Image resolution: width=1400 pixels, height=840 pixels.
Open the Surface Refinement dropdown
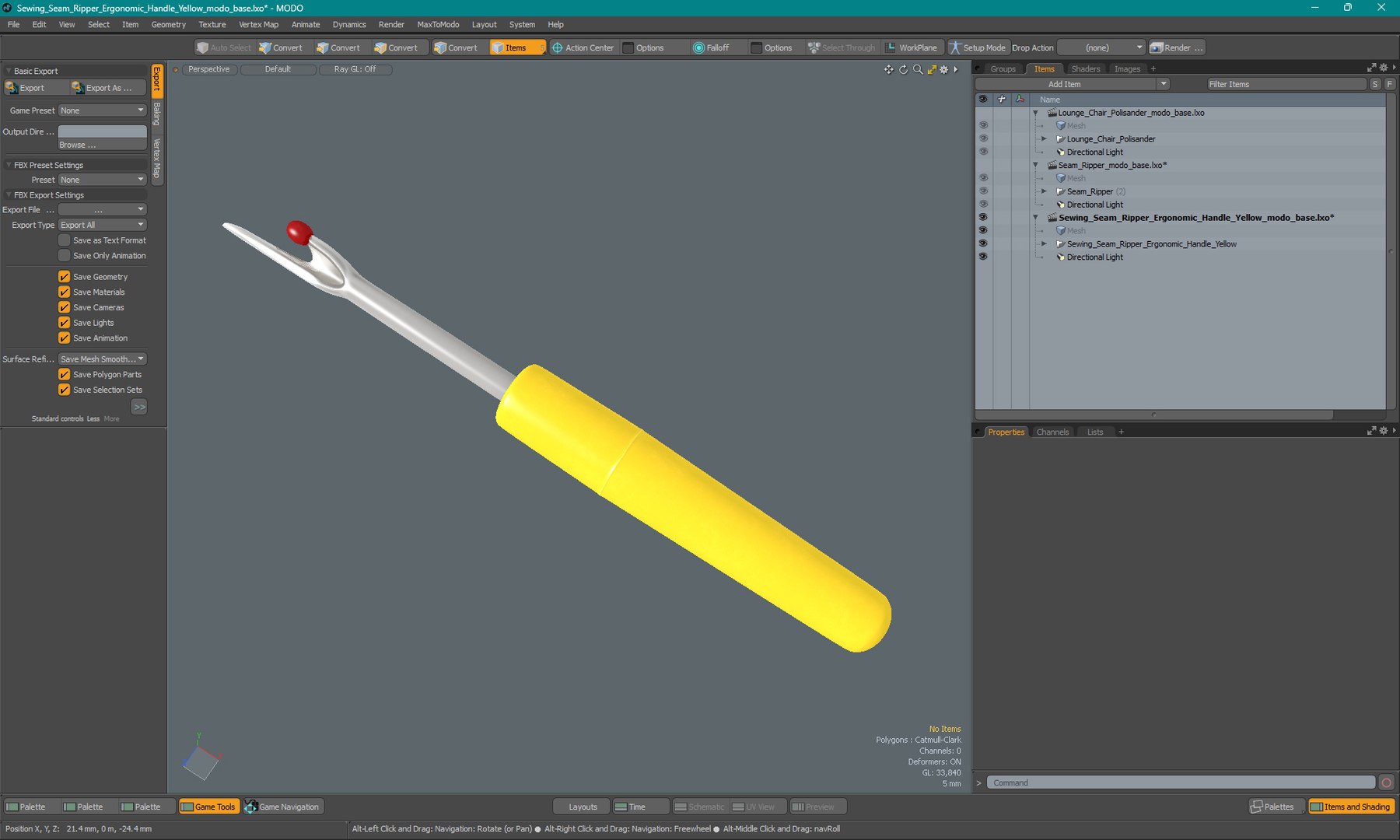click(x=102, y=359)
